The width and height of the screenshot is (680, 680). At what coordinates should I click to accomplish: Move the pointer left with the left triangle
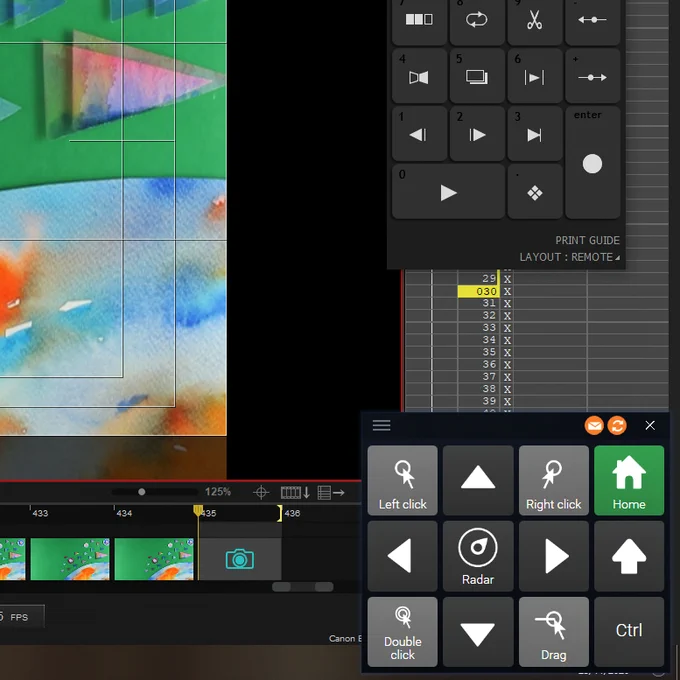(402, 556)
